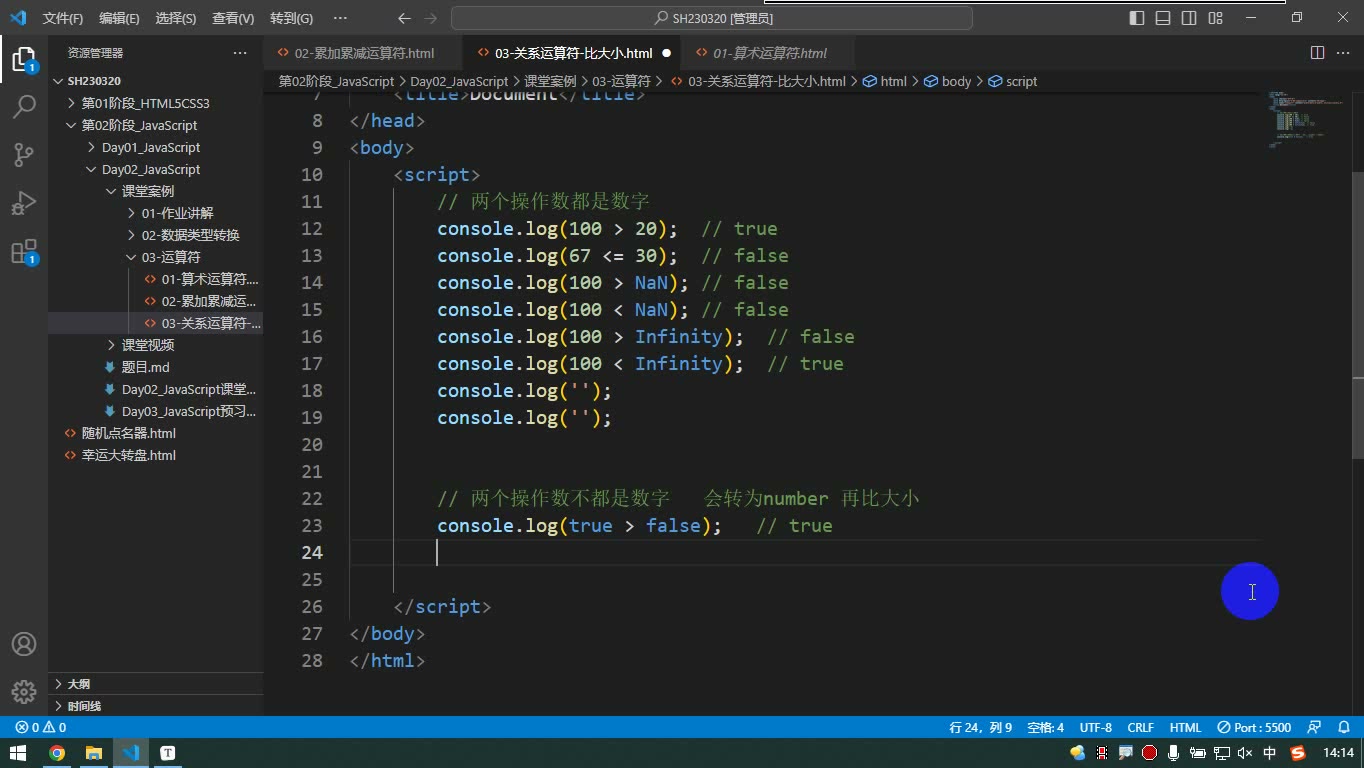Click Port: 5500 Live Server button
The image size is (1364, 768).
pyautogui.click(x=1254, y=727)
